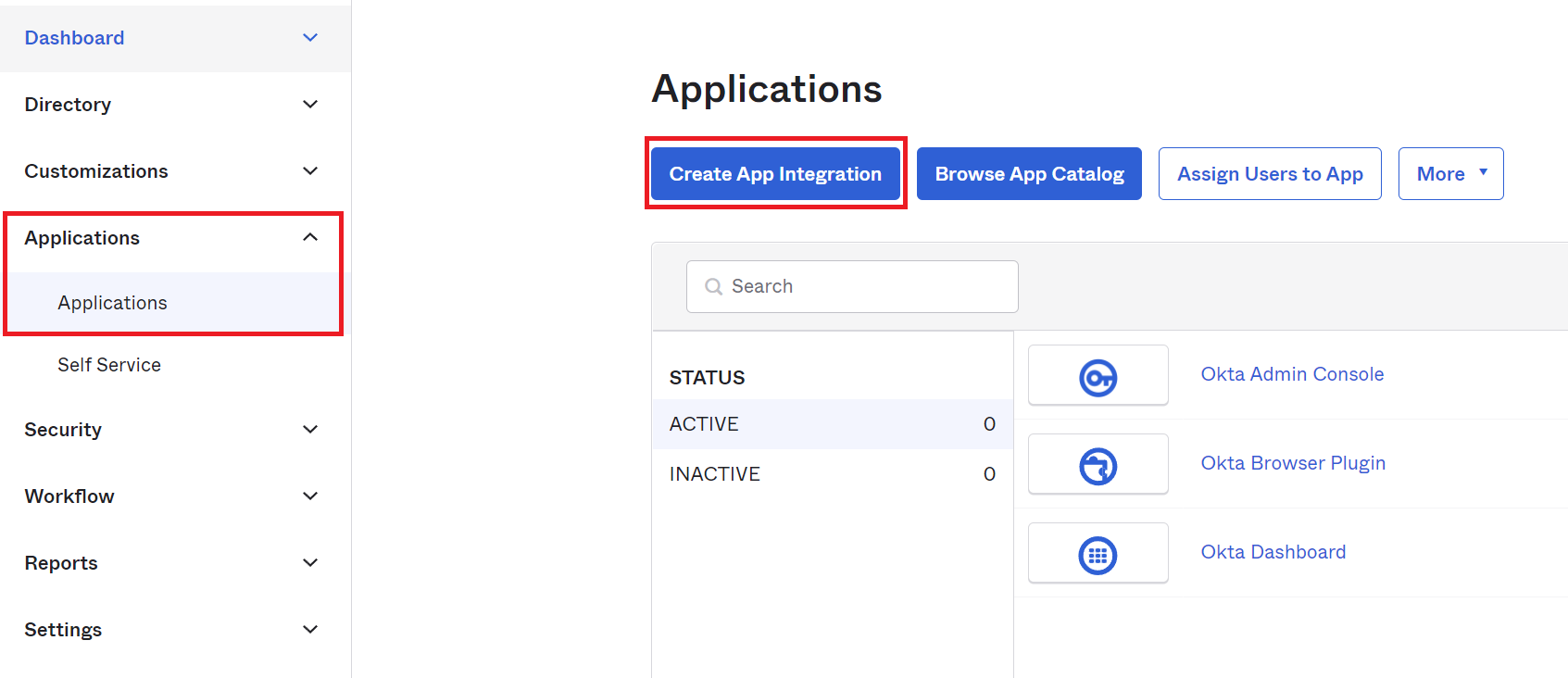Expand the Settings section chevron
Image resolution: width=1568 pixels, height=678 pixels.
click(310, 630)
